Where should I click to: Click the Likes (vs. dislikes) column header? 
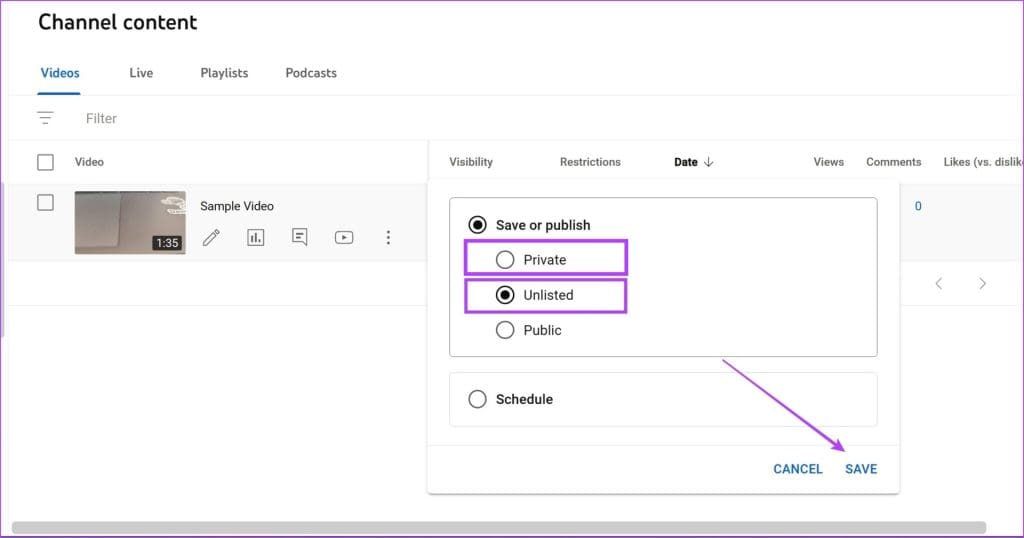coord(983,162)
